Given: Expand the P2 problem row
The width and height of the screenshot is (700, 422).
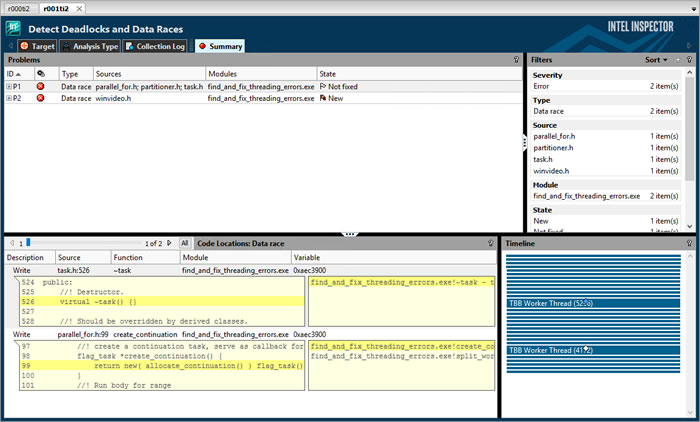Looking at the screenshot, I should pyautogui.click(x=9, y=98).
